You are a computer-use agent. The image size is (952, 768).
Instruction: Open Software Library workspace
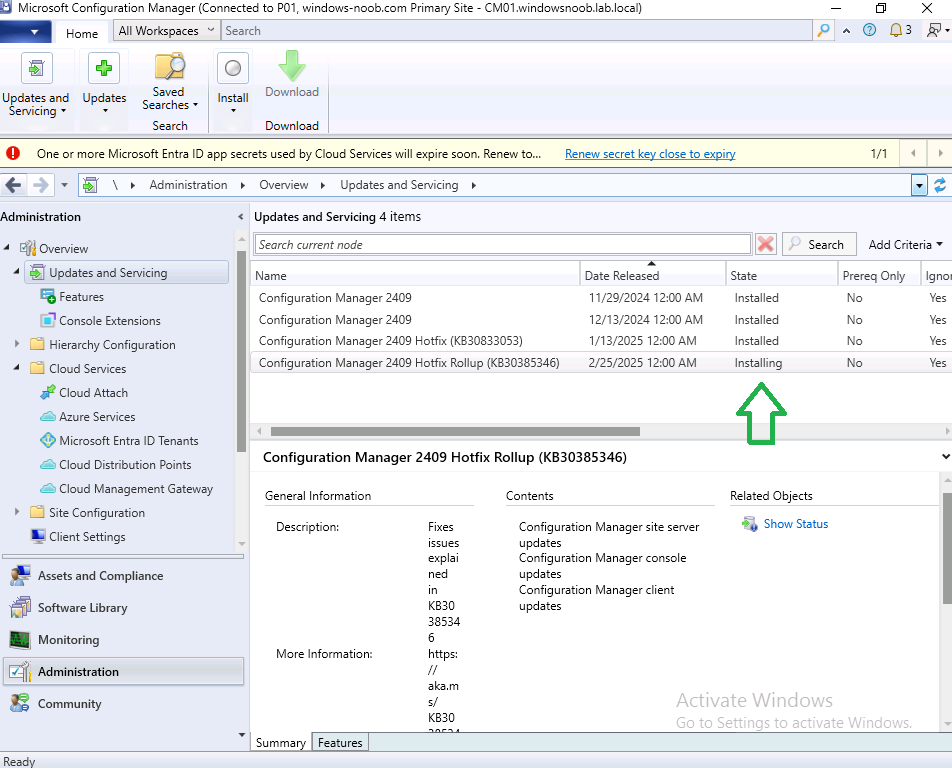(123, 608)
